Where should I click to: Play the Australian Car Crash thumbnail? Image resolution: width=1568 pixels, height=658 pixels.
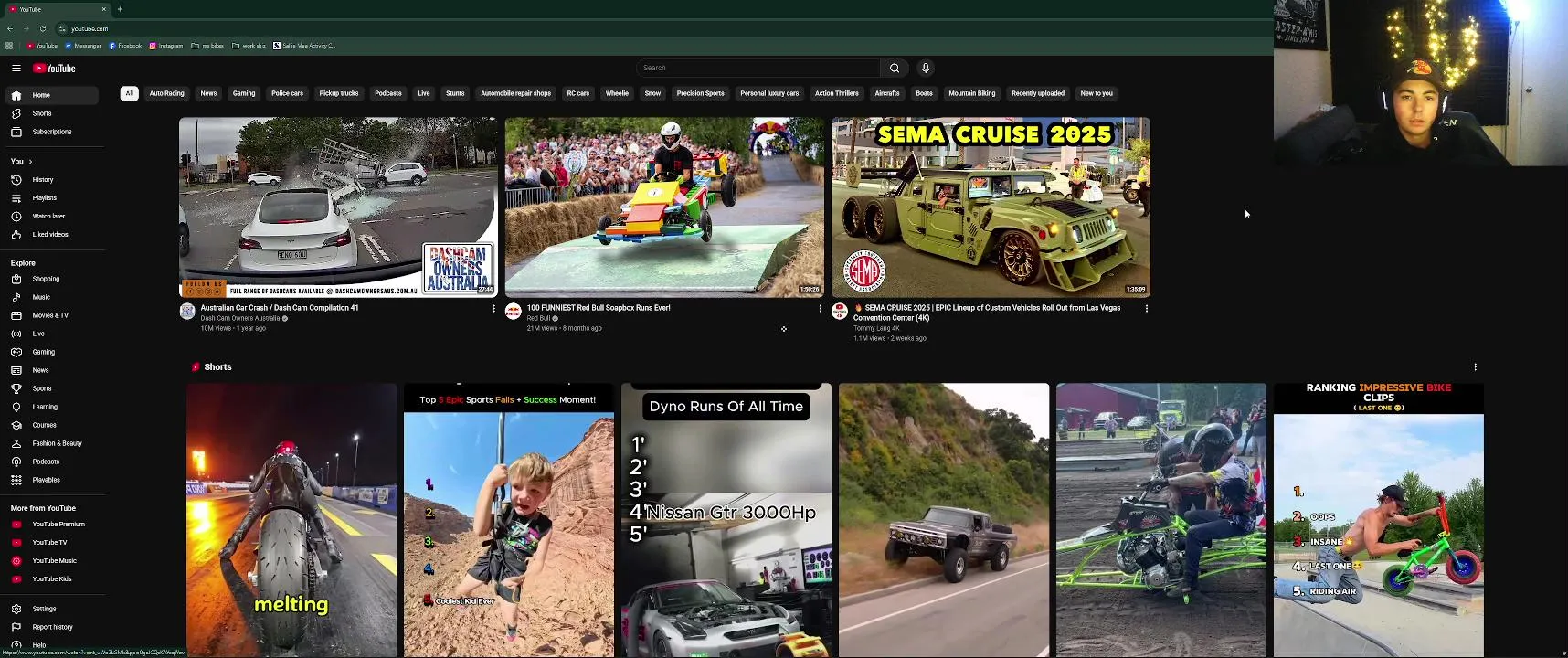tap(338, 207)
